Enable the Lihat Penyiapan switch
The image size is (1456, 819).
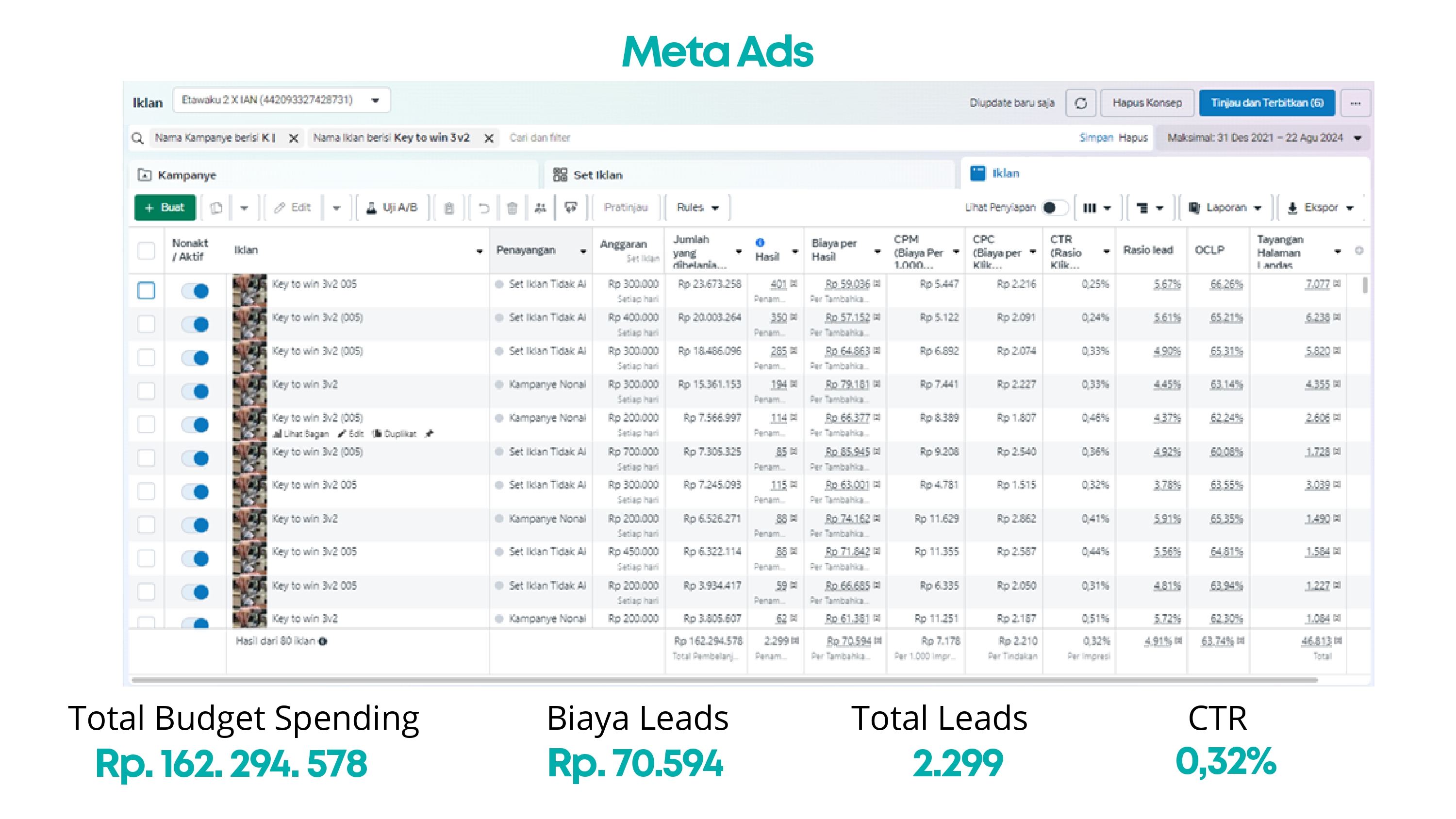[1055, 208]
